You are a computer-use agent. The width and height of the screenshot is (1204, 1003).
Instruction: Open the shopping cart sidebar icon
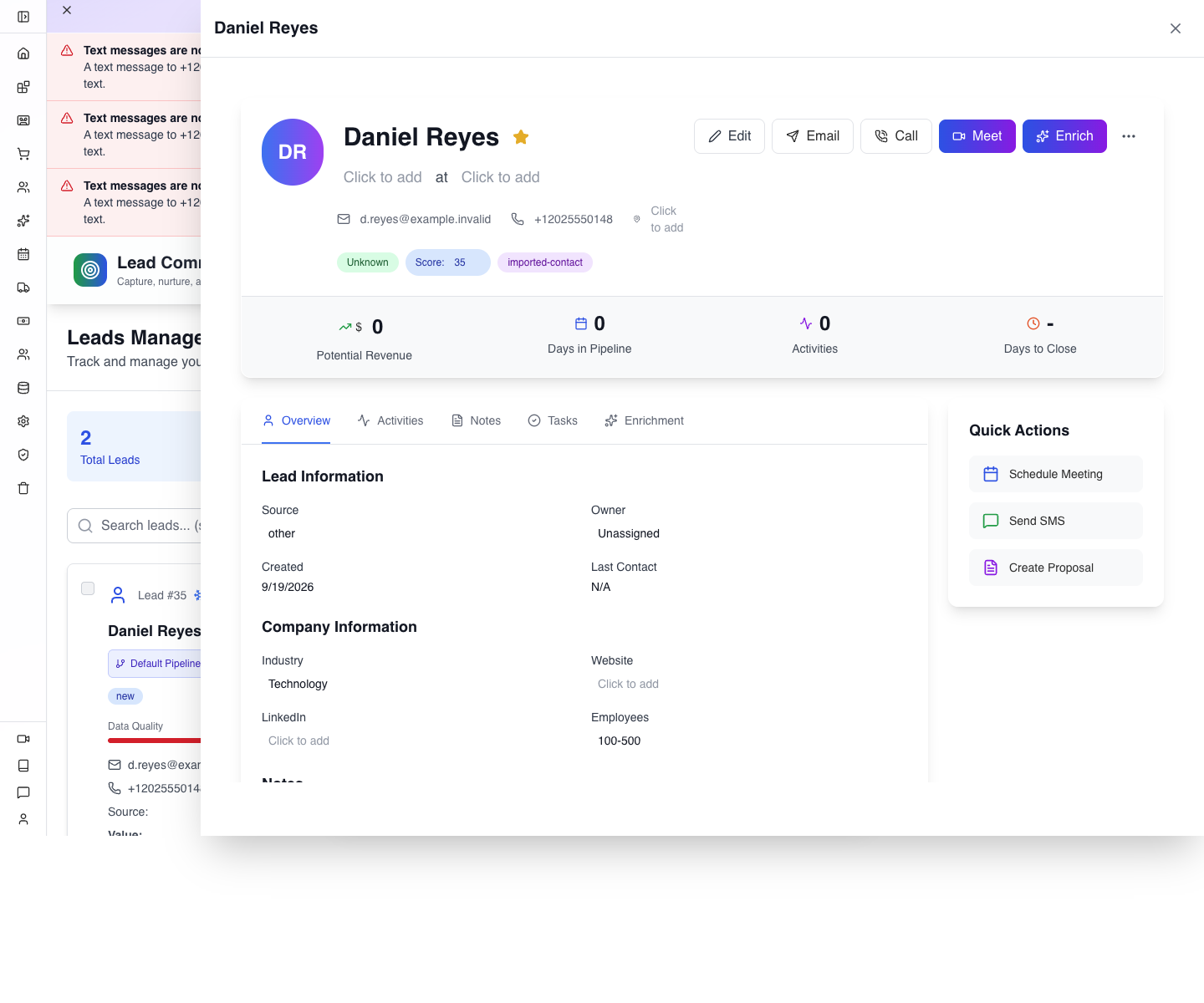pyautogui.click(x=23, y=154)
